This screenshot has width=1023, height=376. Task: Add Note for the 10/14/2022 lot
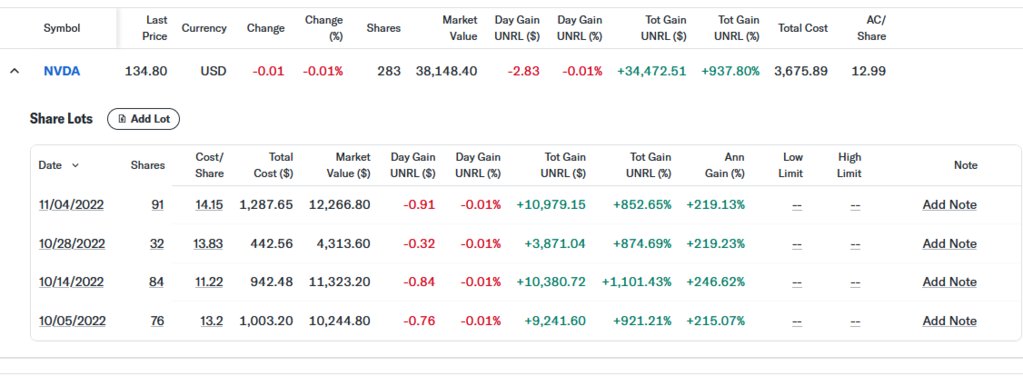coord(949,282)
